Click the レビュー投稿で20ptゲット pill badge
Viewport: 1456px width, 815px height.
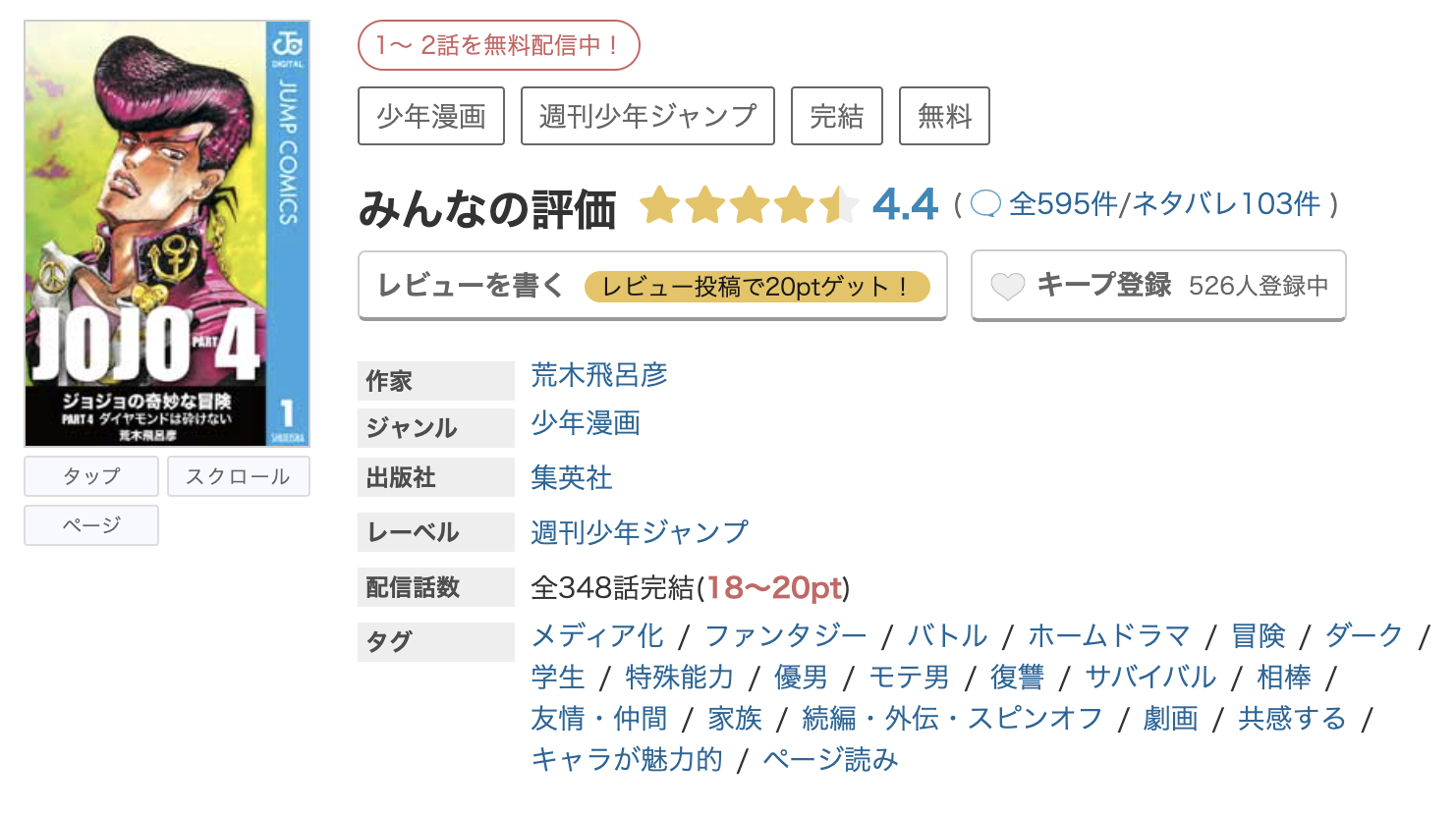click(759, 287)
